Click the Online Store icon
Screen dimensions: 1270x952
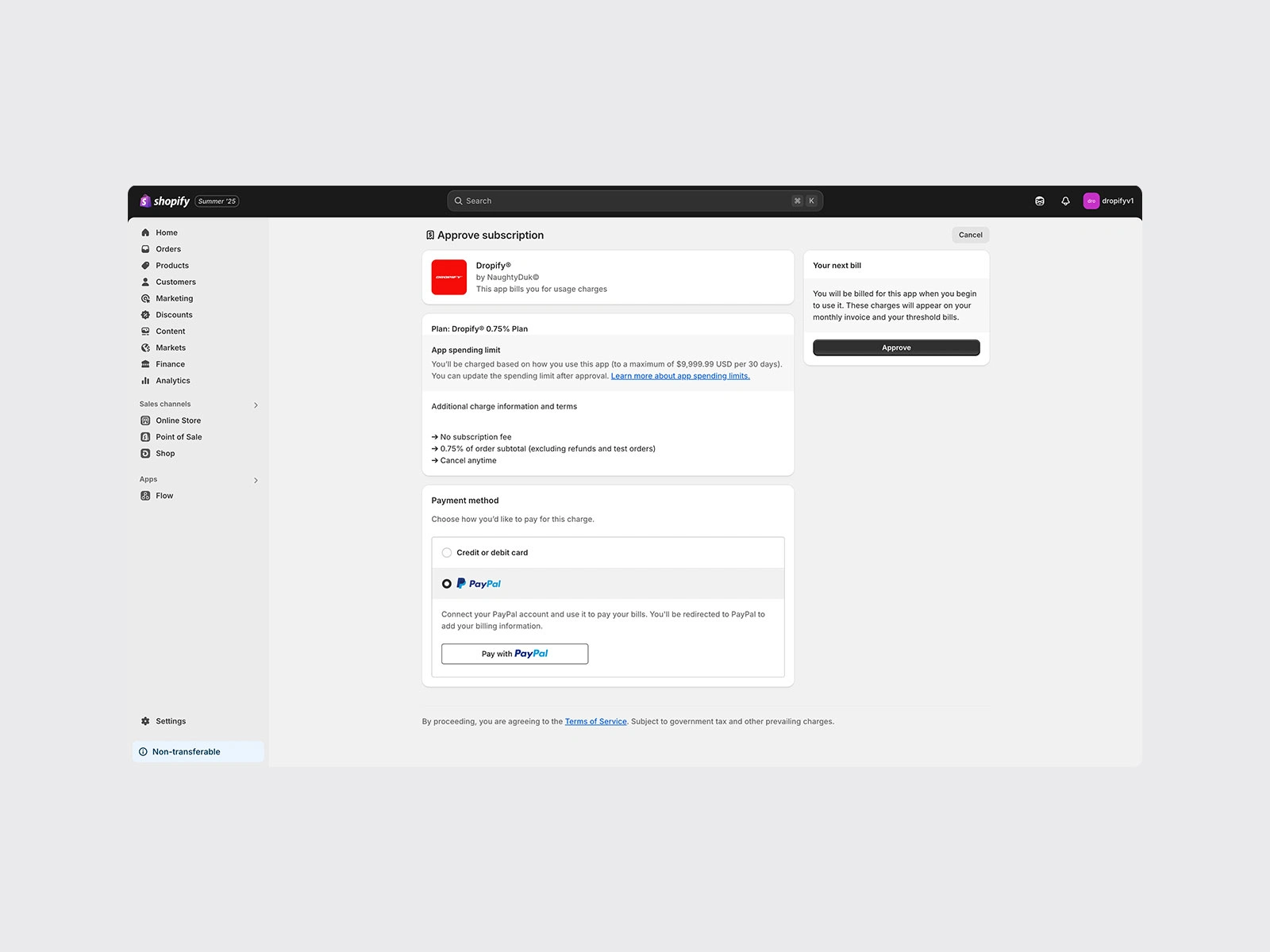[145, 421]
